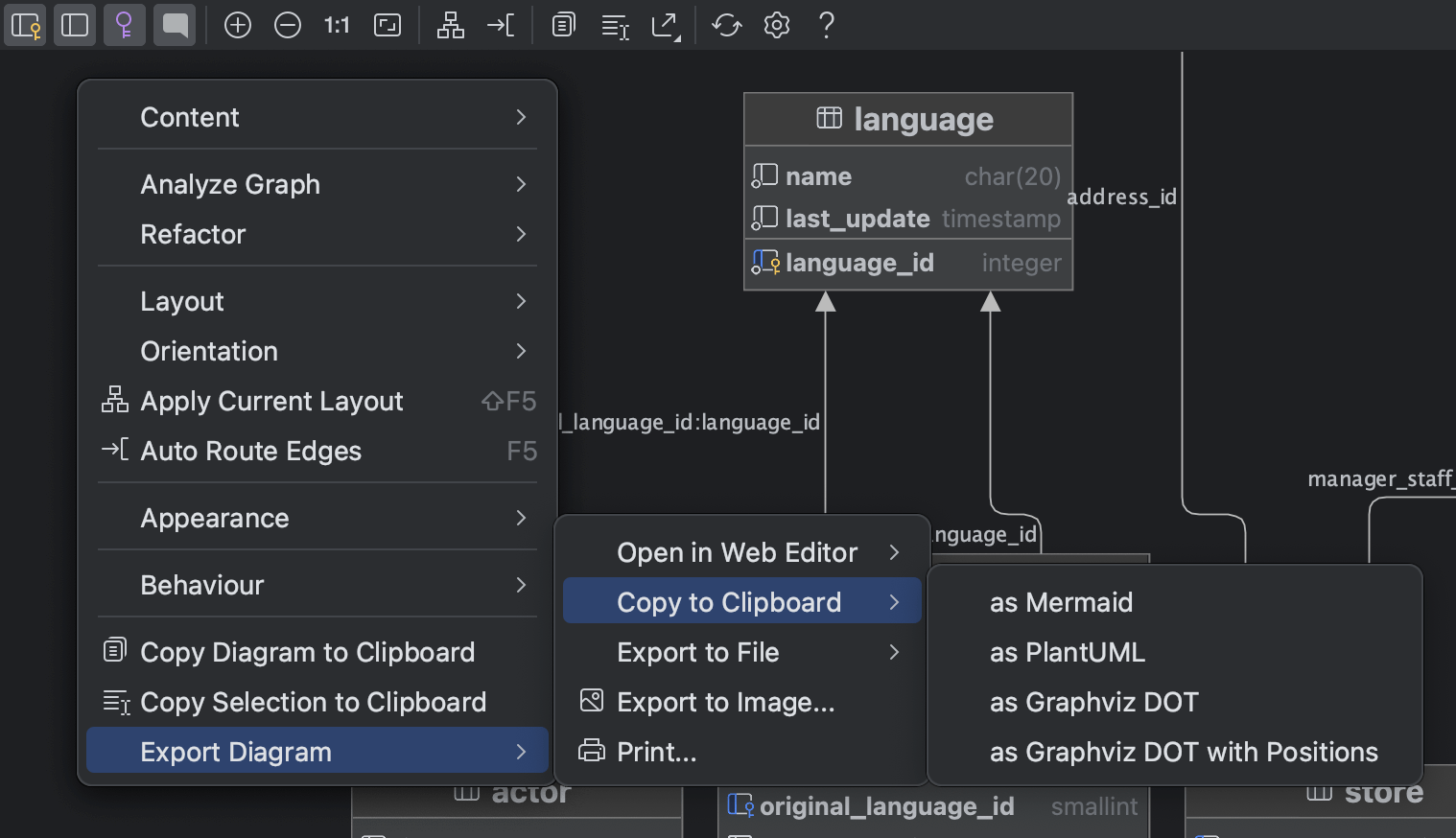Open the Behaviour submenu

(202, 585)
